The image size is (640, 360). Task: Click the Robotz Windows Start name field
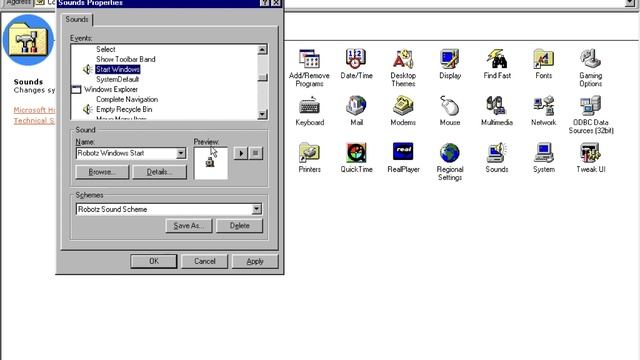[x=126, y=153]
